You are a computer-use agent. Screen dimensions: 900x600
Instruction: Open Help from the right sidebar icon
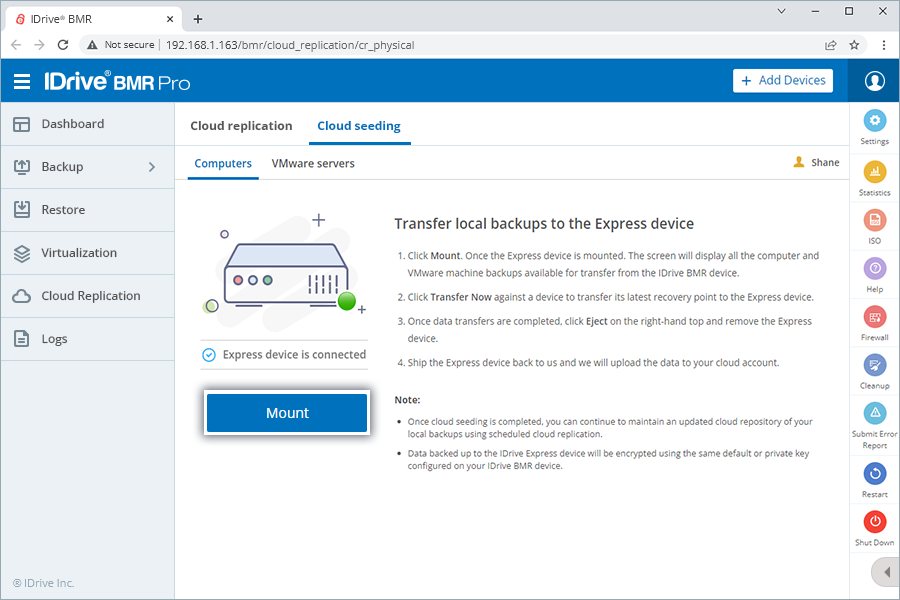pyautogui.click(x=874, y=270)
